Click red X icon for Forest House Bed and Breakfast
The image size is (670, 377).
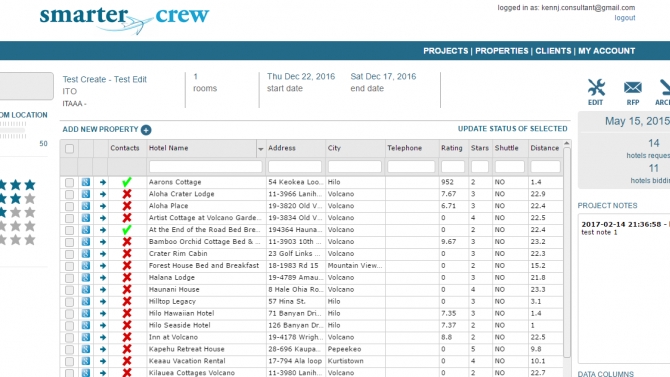tap(127, 266)
